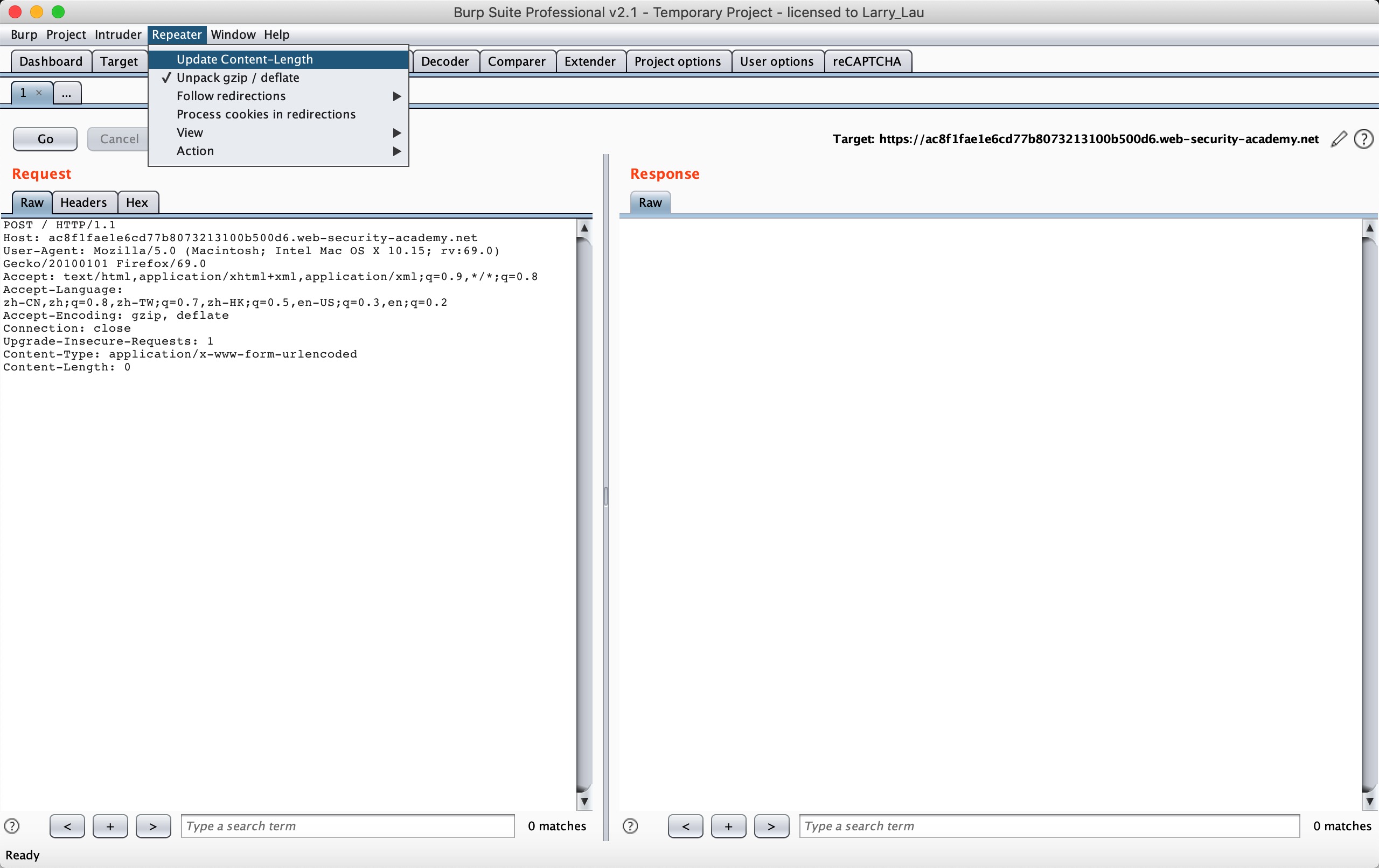Choose Process cookies in redirections

point(278,115)
